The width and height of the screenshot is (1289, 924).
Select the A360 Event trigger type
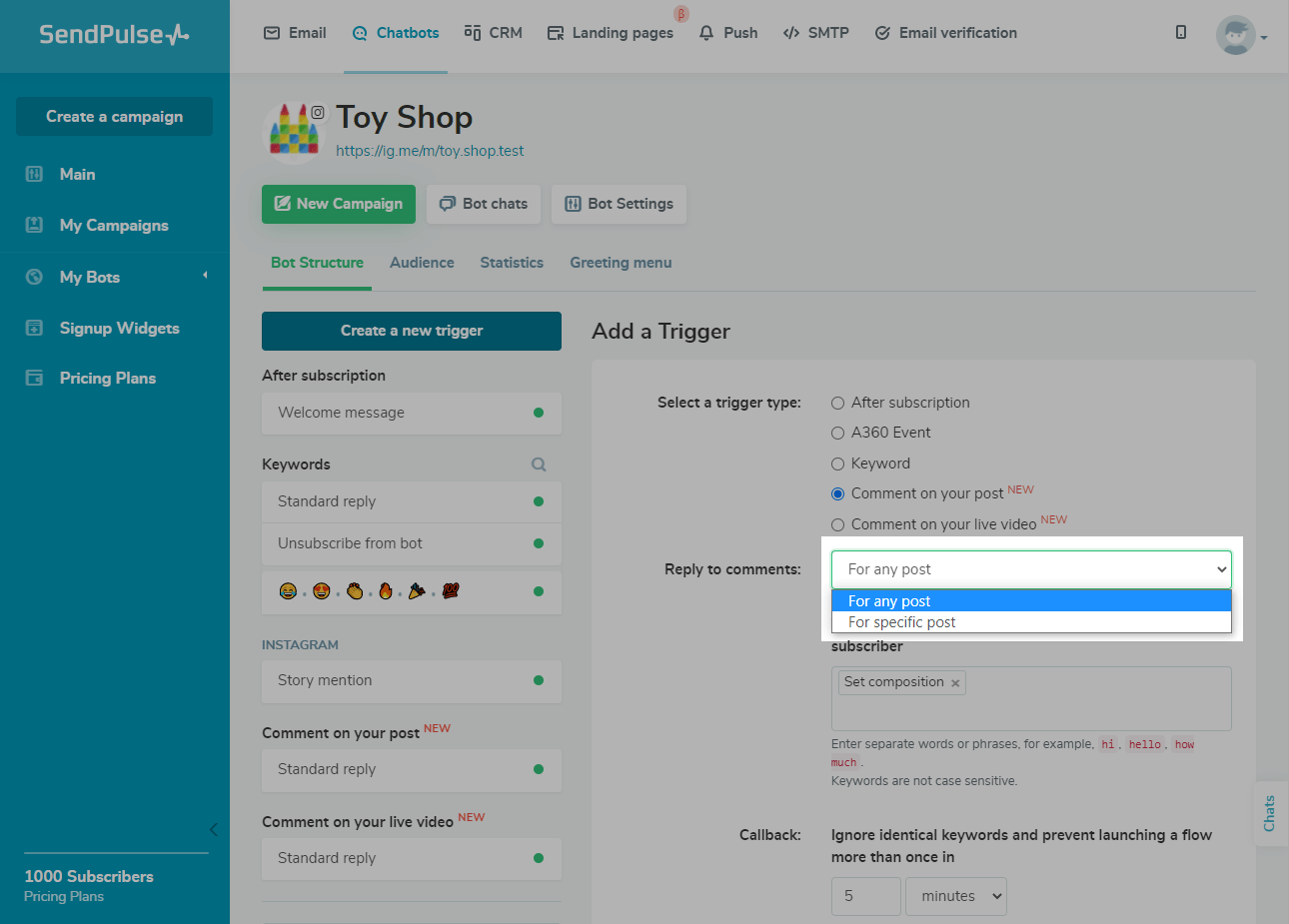(837, 434)
